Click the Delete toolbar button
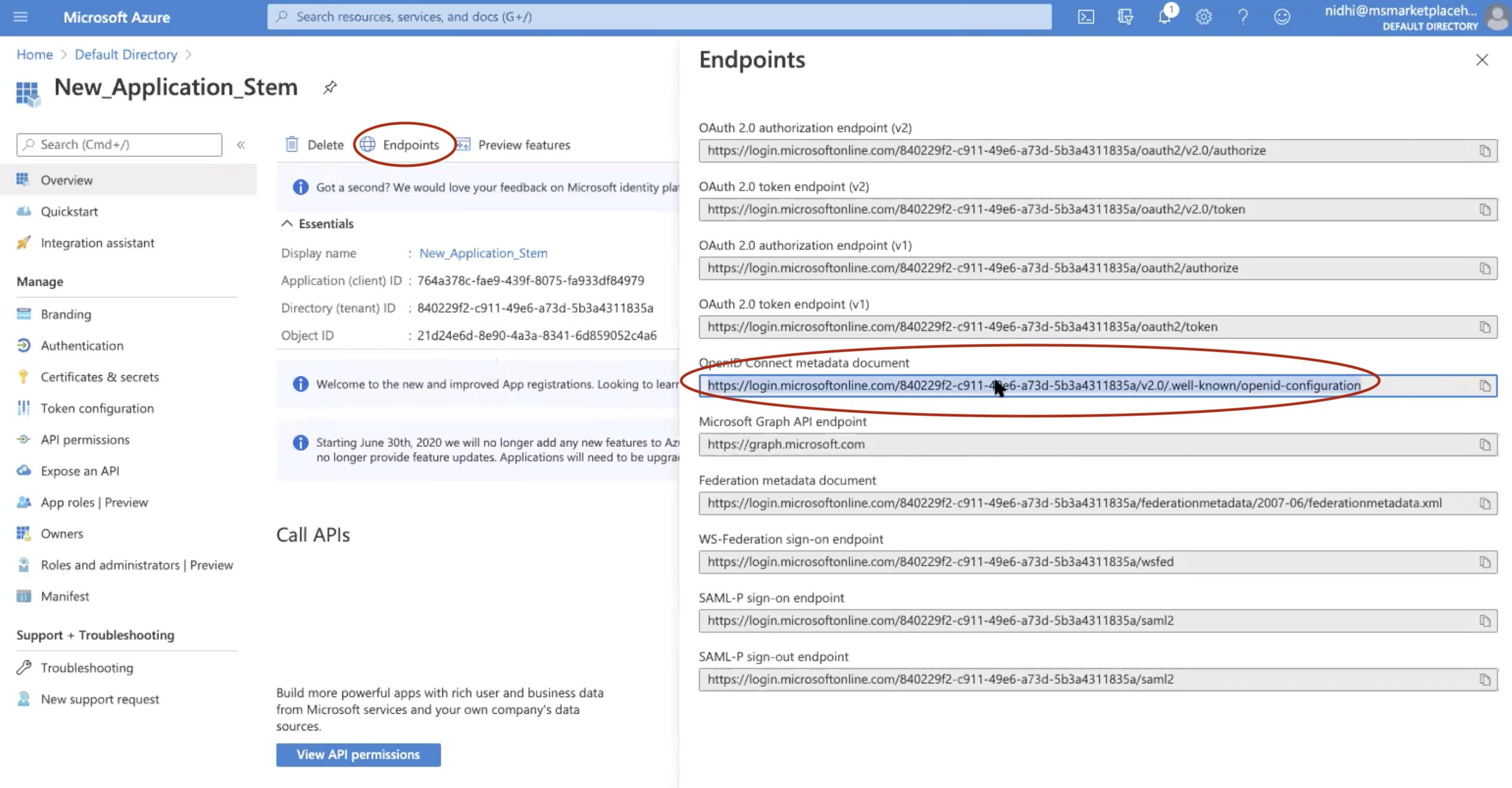Screen dimensions: 1512x788 [315, 144]
